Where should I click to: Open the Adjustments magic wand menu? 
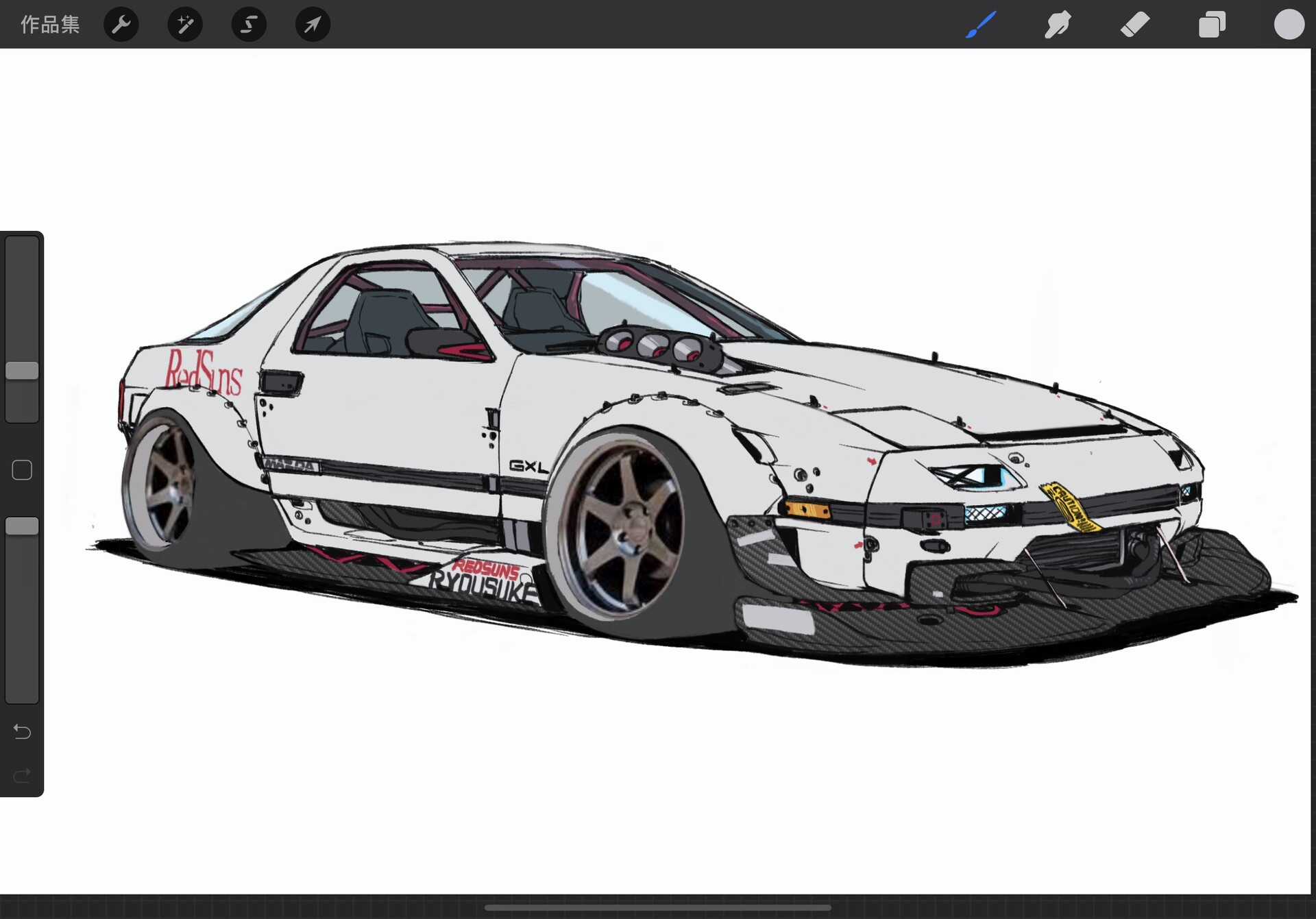pyautogui.click(x=185, y=25)
